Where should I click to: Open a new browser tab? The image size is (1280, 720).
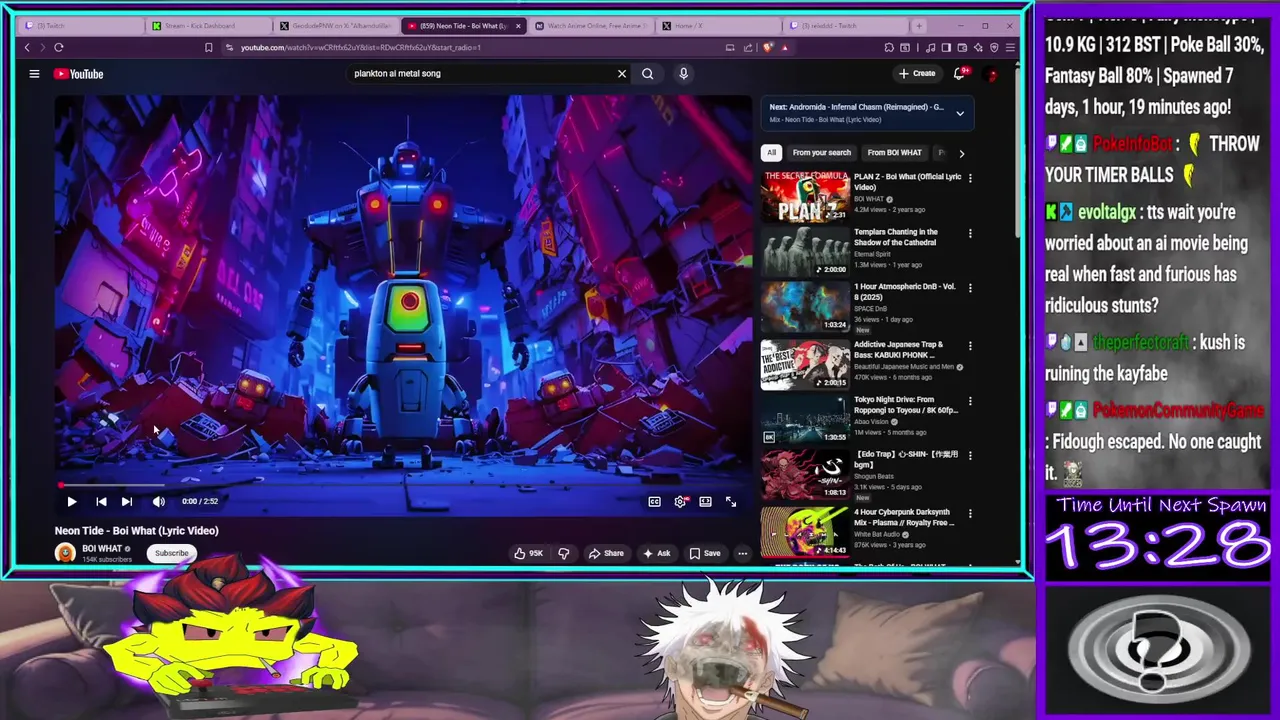pos(920,26)
